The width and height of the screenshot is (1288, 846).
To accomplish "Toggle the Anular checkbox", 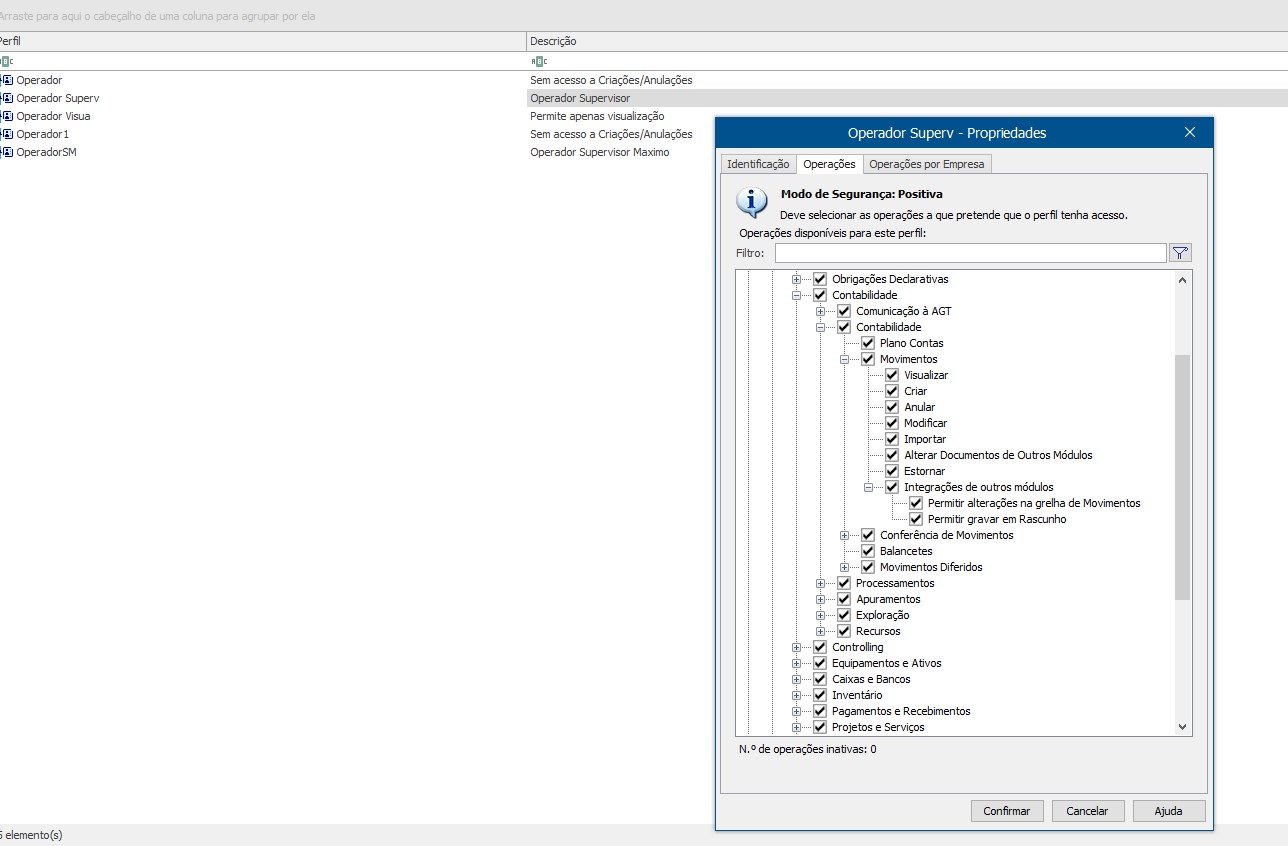I will 892,407.
